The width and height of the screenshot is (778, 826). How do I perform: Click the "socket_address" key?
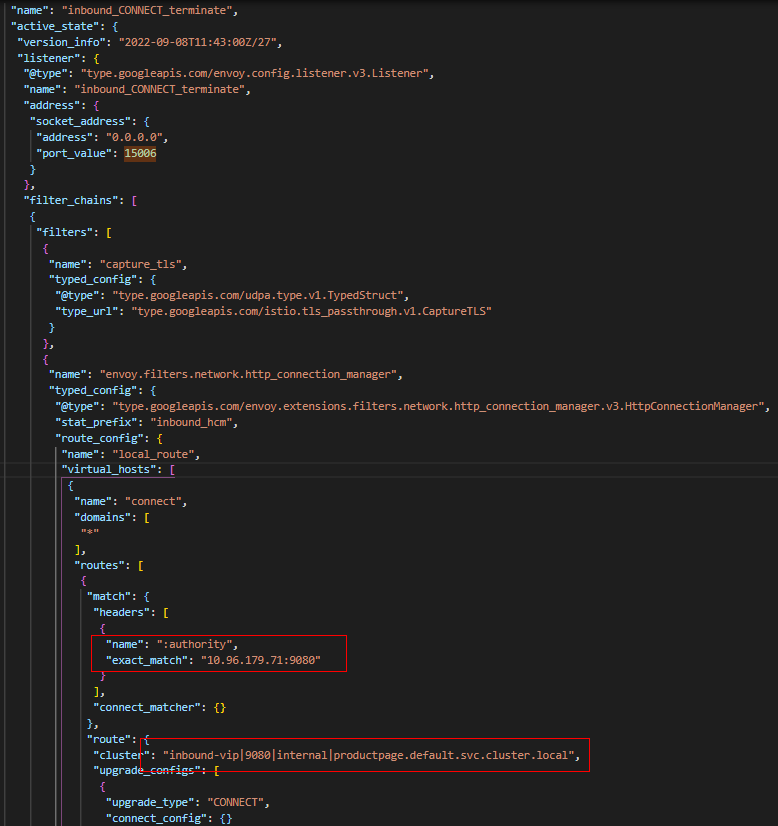pos(76,121)
